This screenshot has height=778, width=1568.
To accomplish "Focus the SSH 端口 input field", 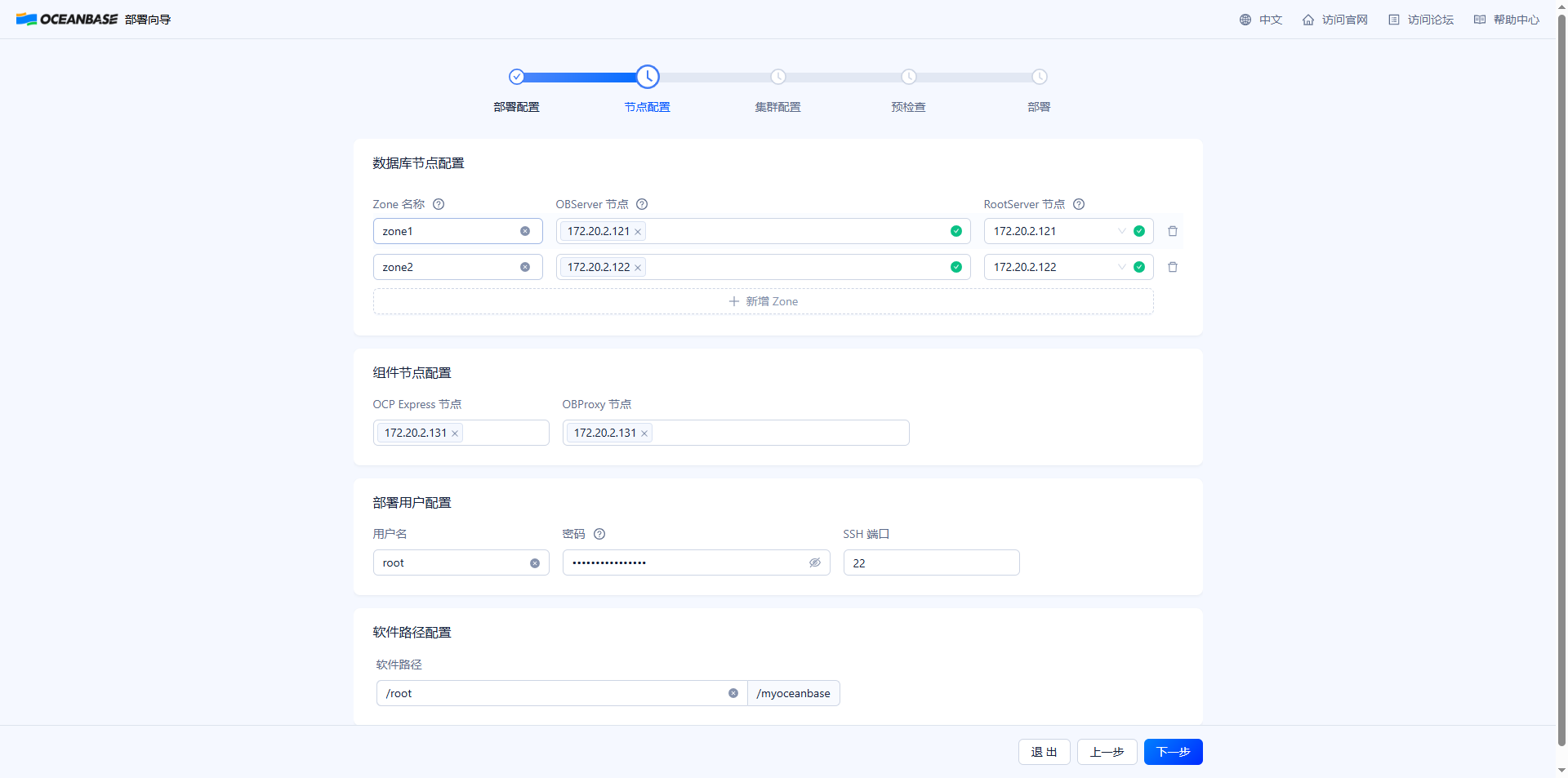I will (x=932, y=562).
